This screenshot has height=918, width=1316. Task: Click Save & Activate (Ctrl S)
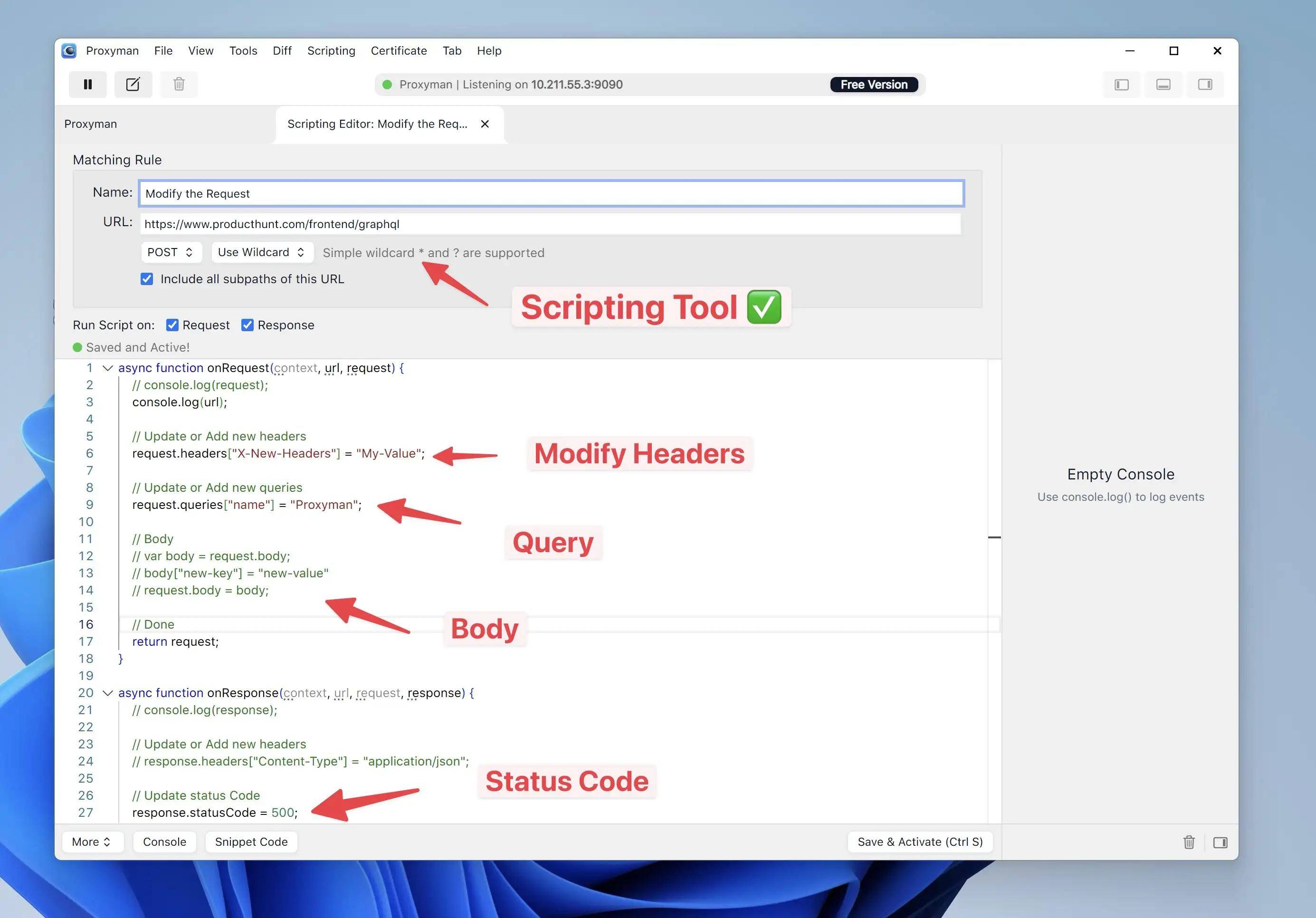[920, 842]
